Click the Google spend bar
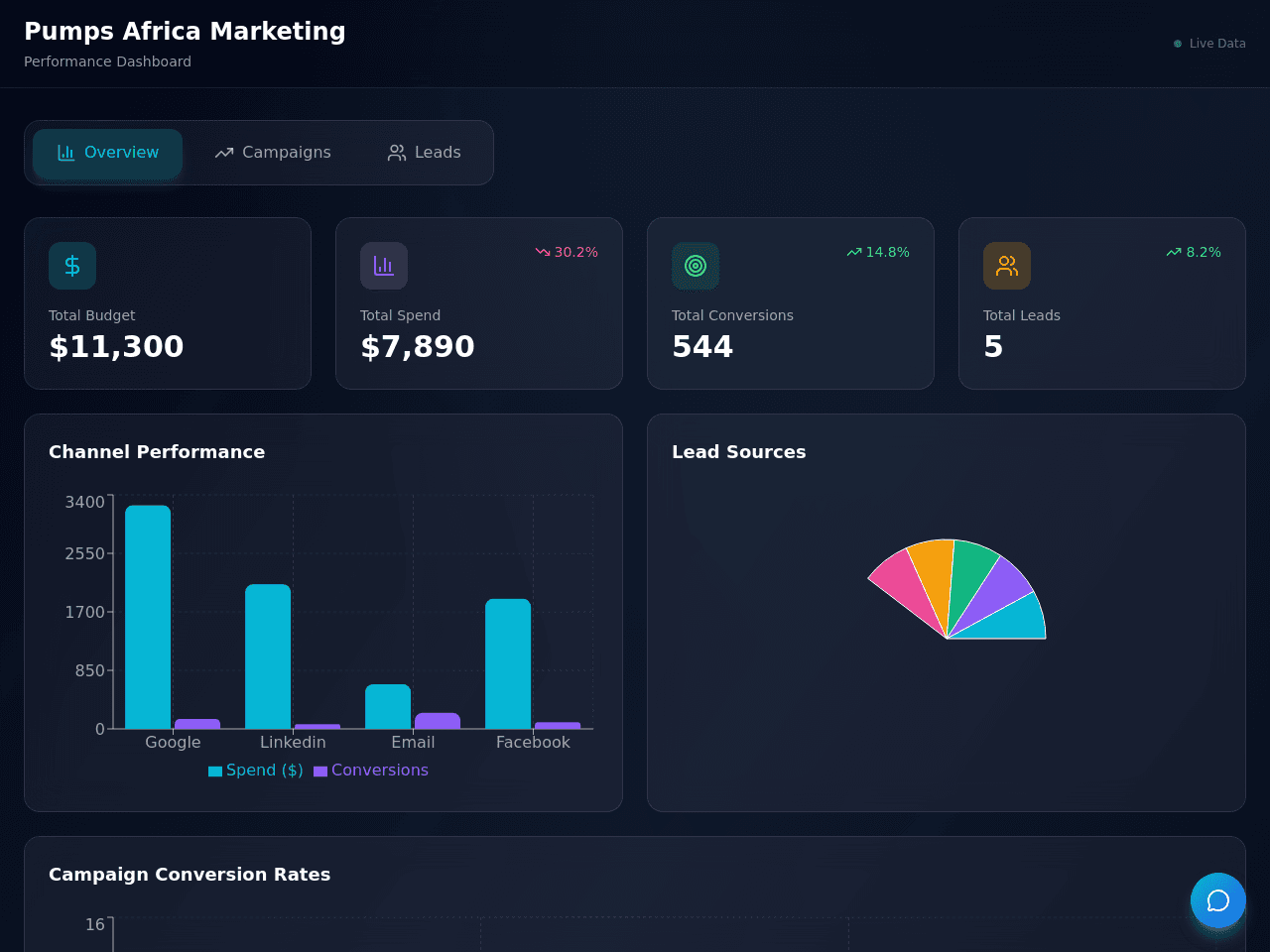The height and width of the screenshot is (952, 1270). click(148, 617)
